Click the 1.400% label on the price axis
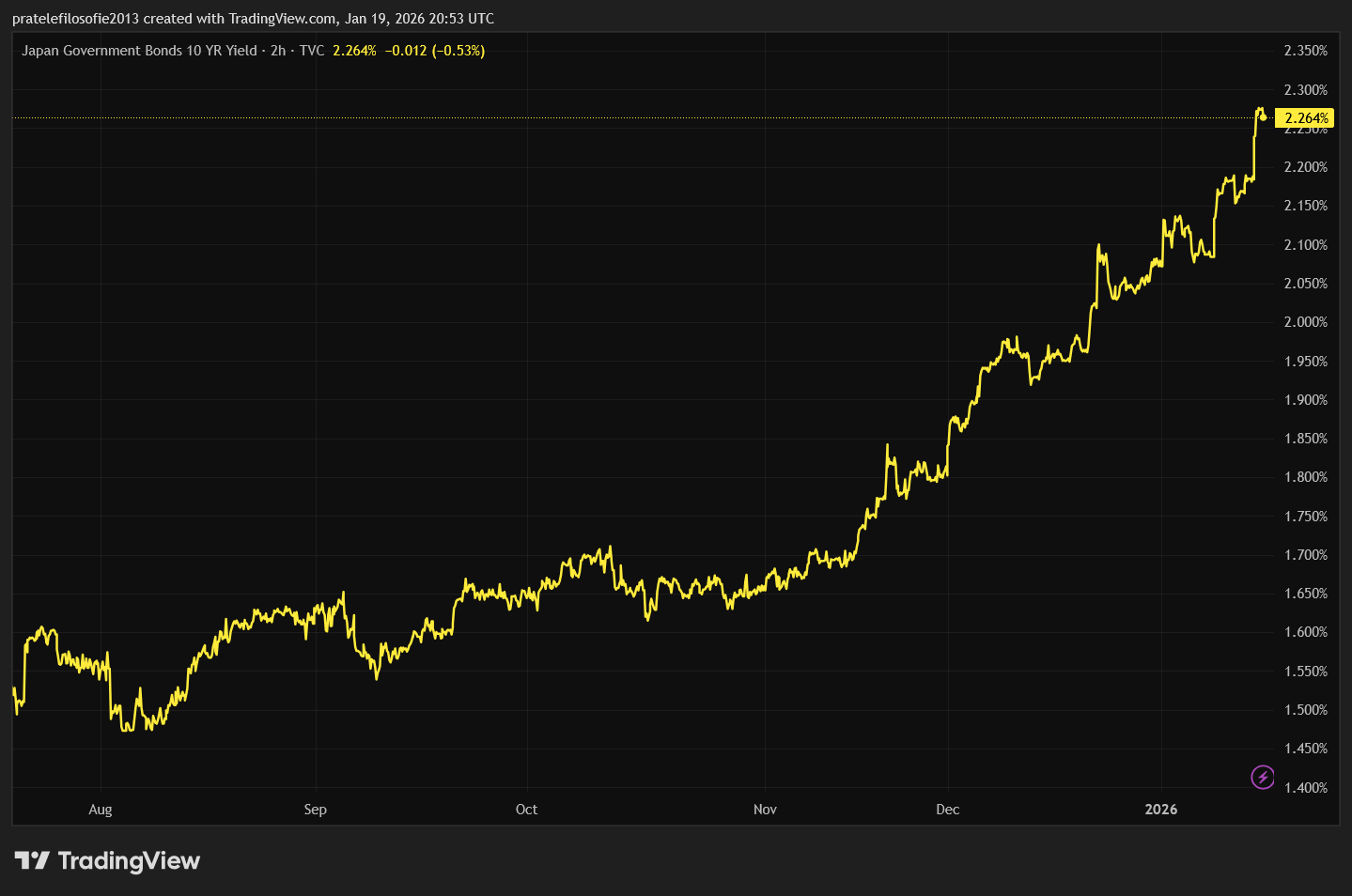The width and height of the screenshot is (1352, 896). [1305, 788]
